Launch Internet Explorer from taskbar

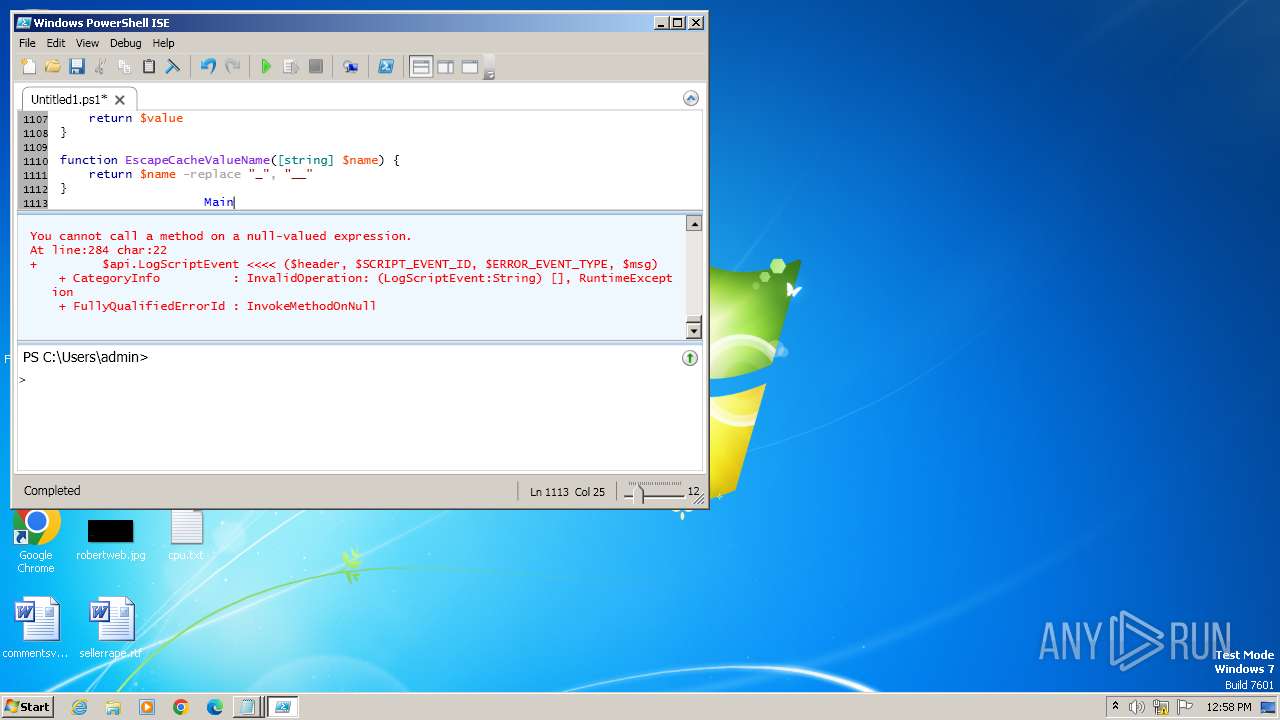click(x=79, y=707)
